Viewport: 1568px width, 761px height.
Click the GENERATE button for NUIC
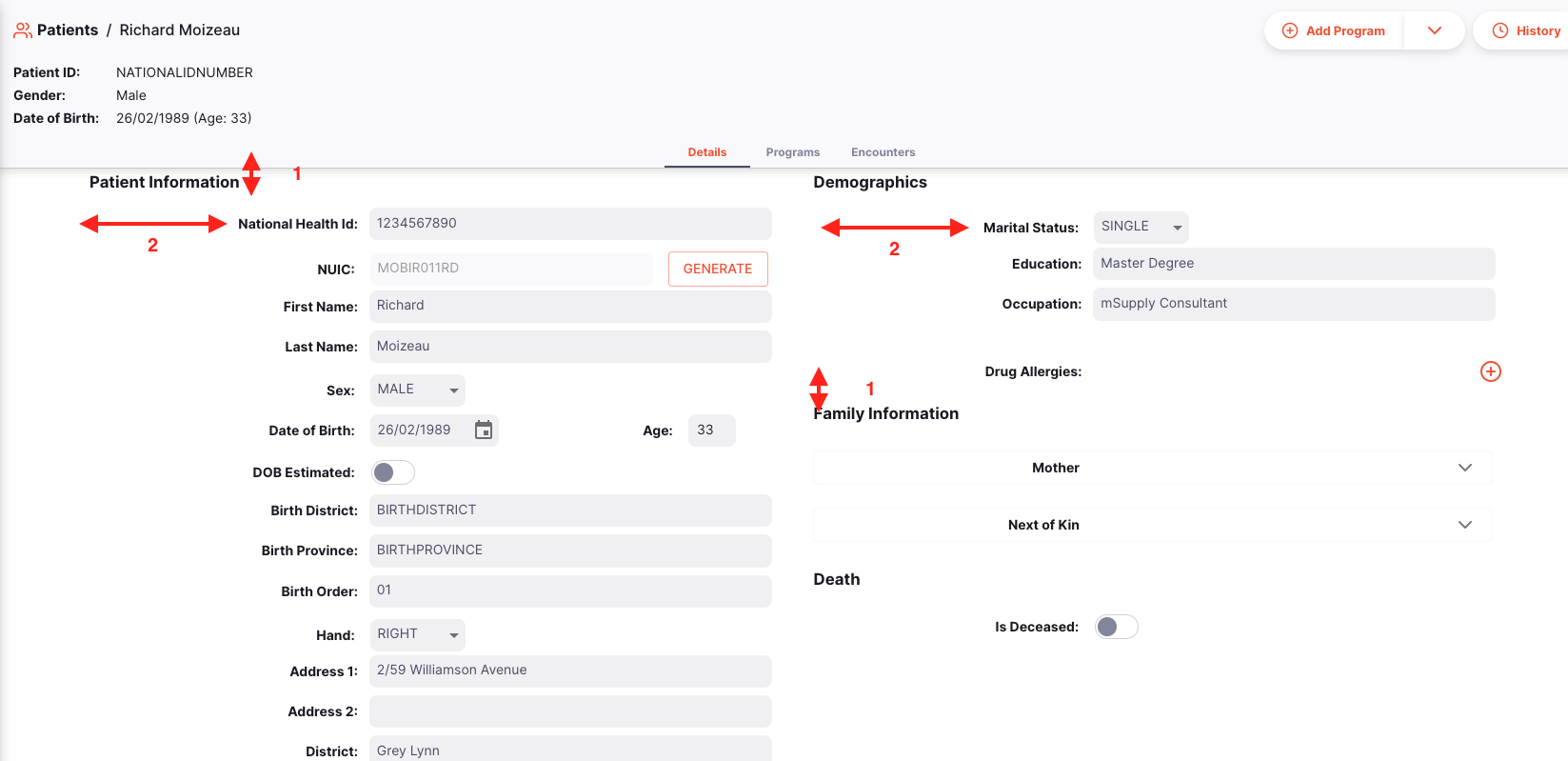pyautogui.click(x=718, y=269)
